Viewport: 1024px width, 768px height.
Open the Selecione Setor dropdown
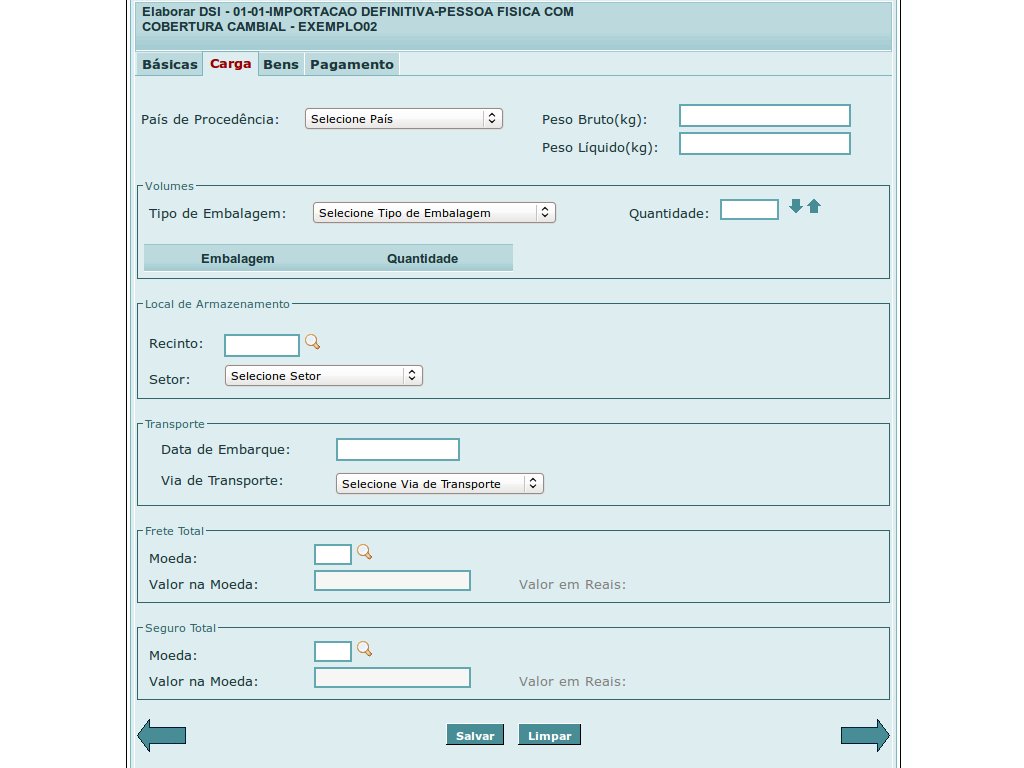[323, 375]
